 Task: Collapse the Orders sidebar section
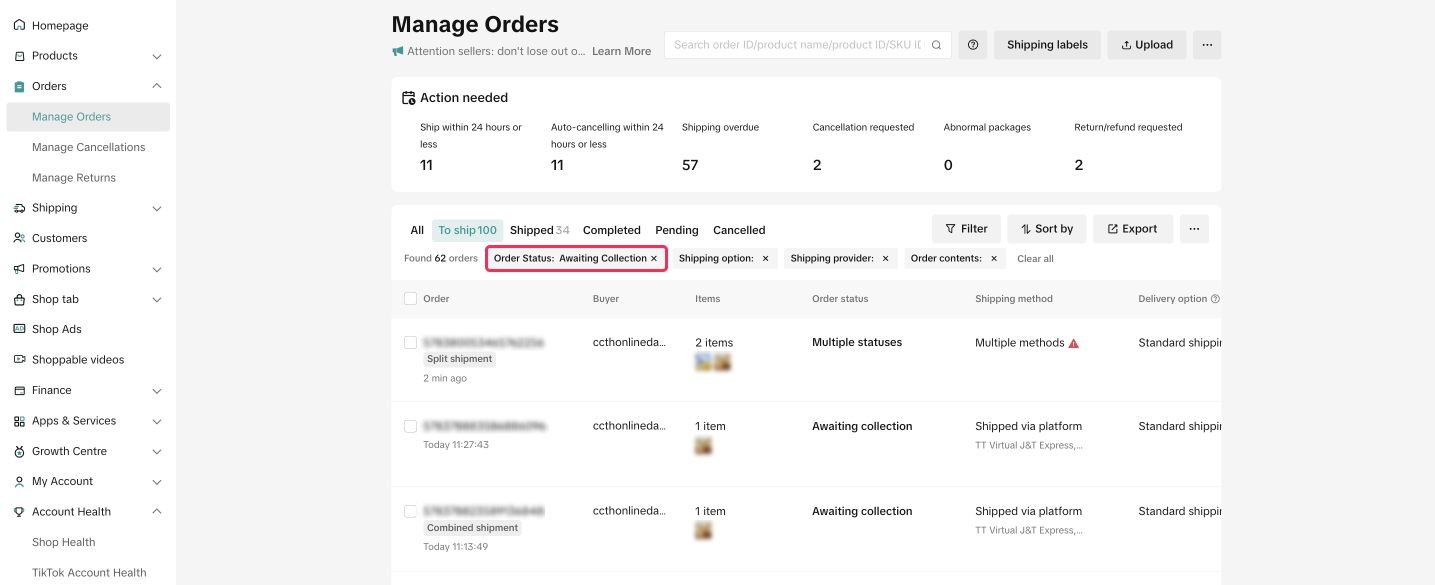coord(157,86)
